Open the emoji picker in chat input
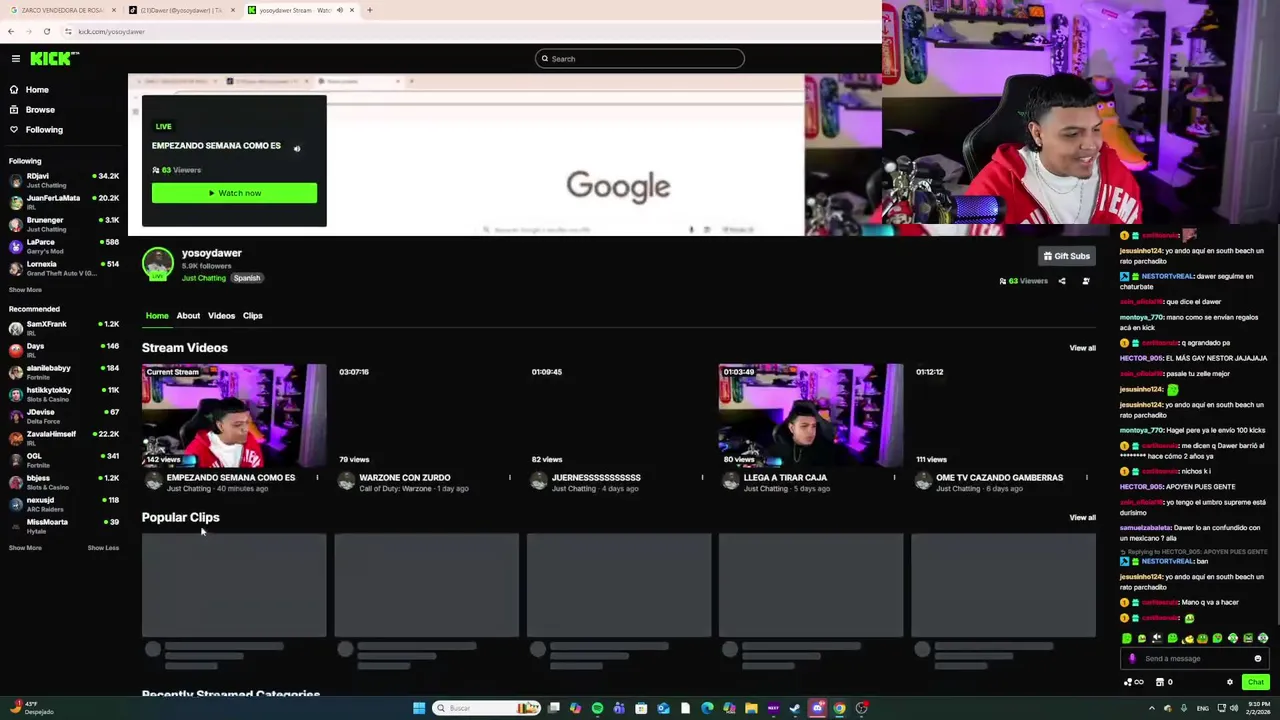Viewport: 1280px width, 720px height. 1258,659
